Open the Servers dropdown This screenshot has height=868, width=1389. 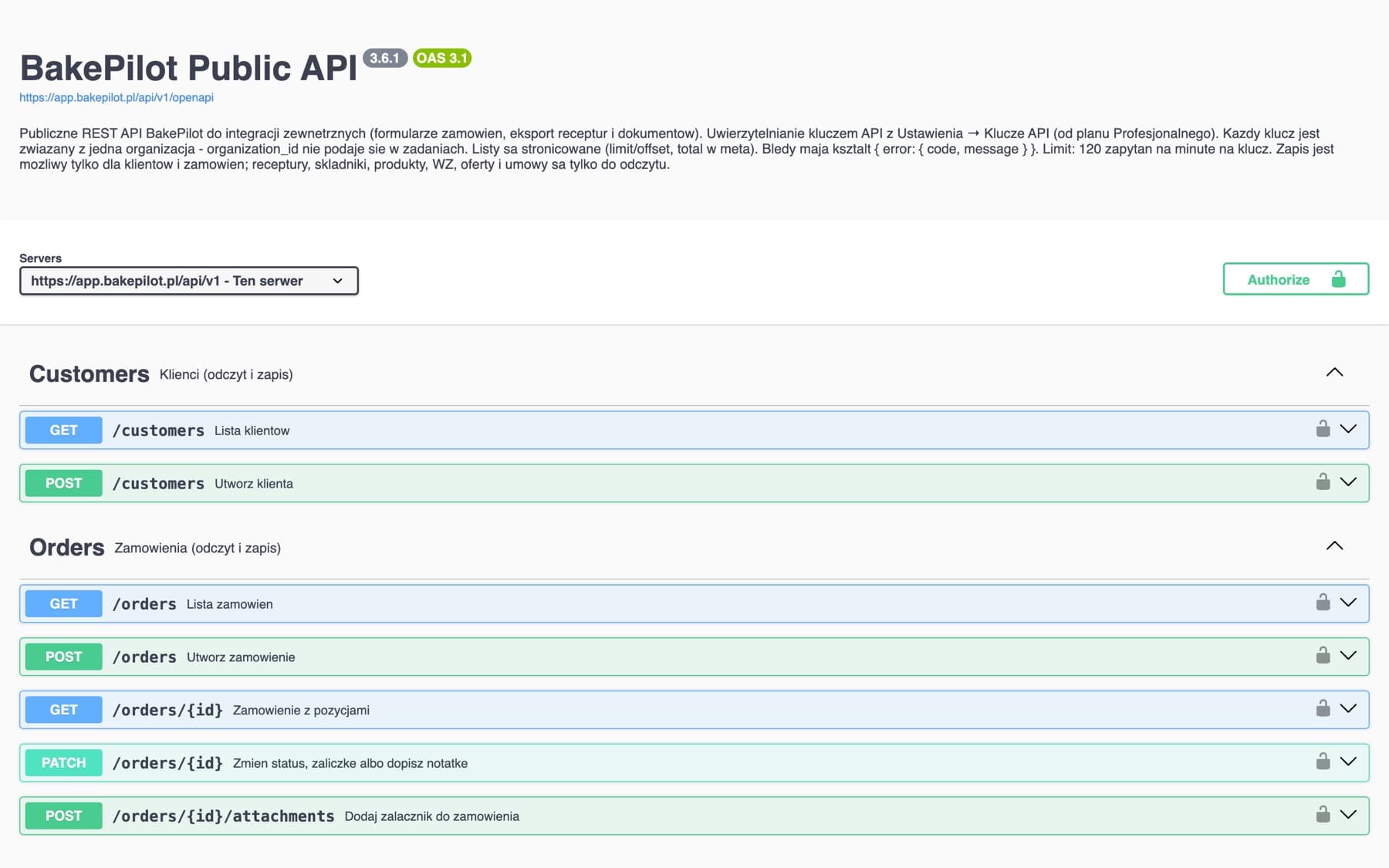click(189, 281)
